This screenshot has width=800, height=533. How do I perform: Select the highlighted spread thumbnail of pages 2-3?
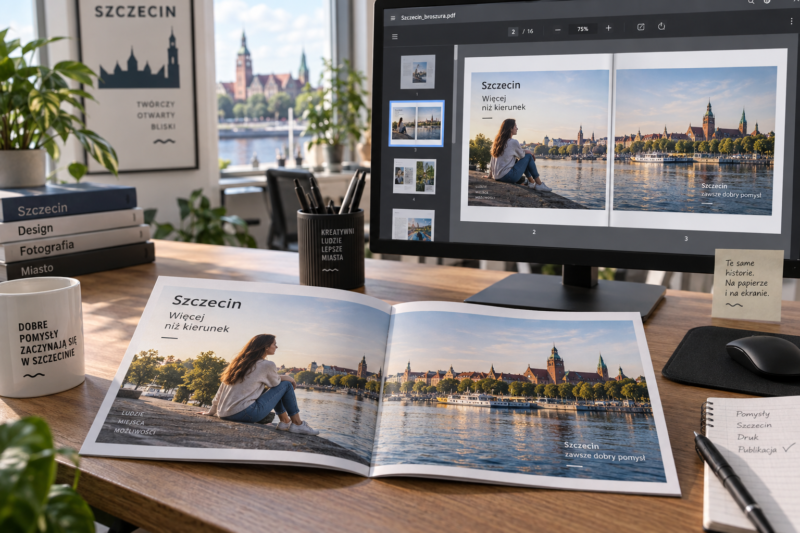416,123
